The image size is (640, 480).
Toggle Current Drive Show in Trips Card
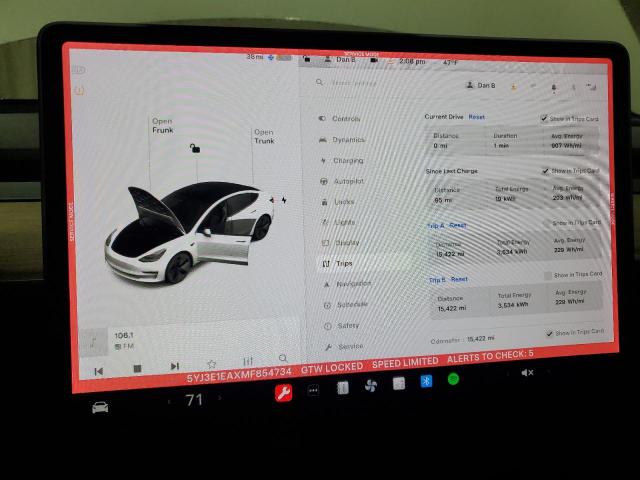pos(544,118)
